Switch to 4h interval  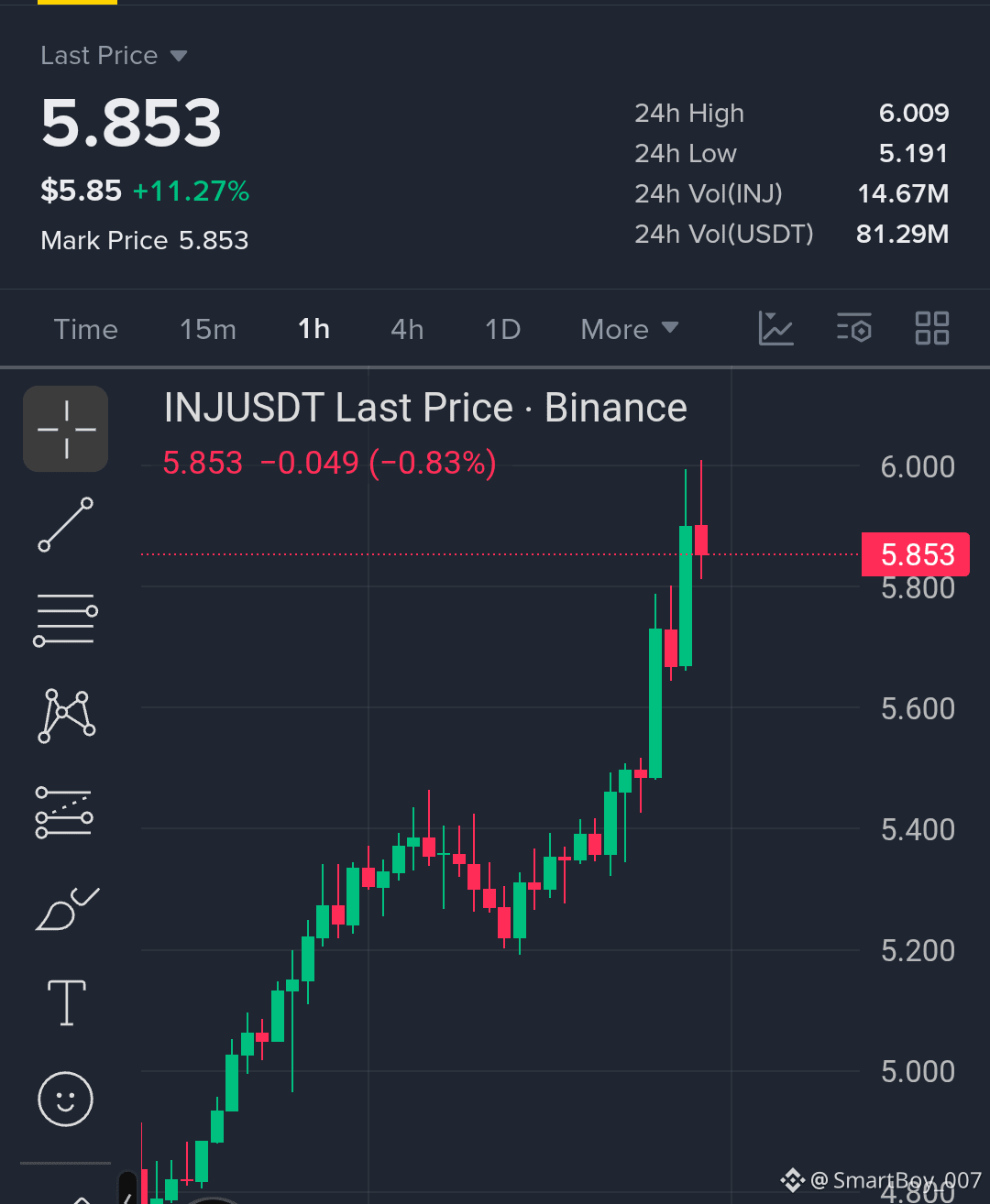pos(407,329)
